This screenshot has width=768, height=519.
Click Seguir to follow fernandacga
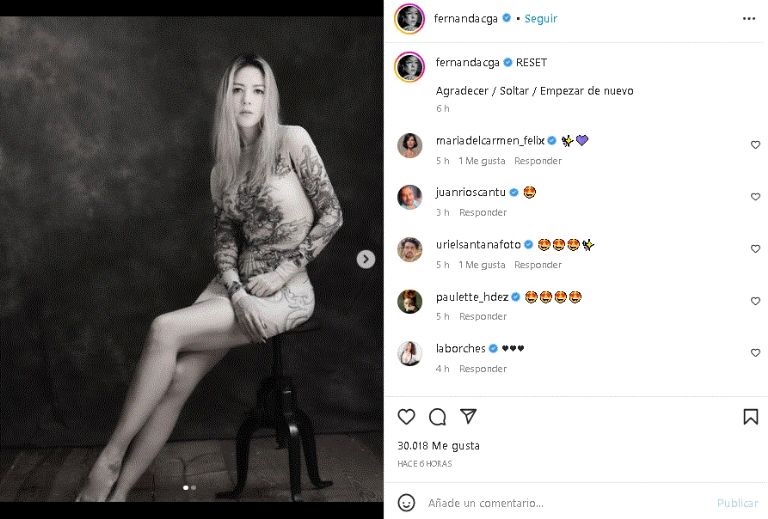tap(541, 18)
